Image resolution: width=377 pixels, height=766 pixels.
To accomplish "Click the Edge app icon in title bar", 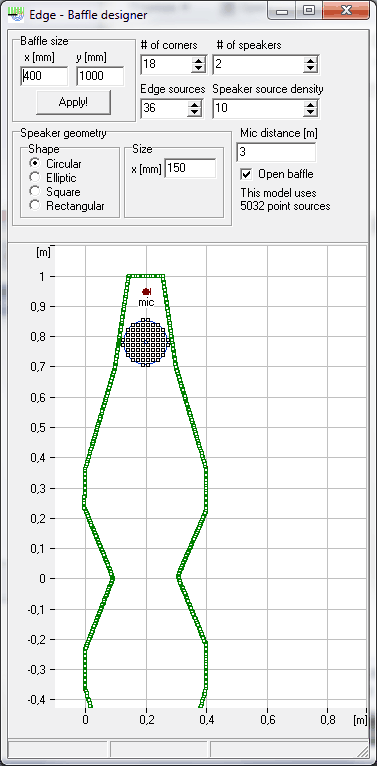I will click(x=16, y=14).
